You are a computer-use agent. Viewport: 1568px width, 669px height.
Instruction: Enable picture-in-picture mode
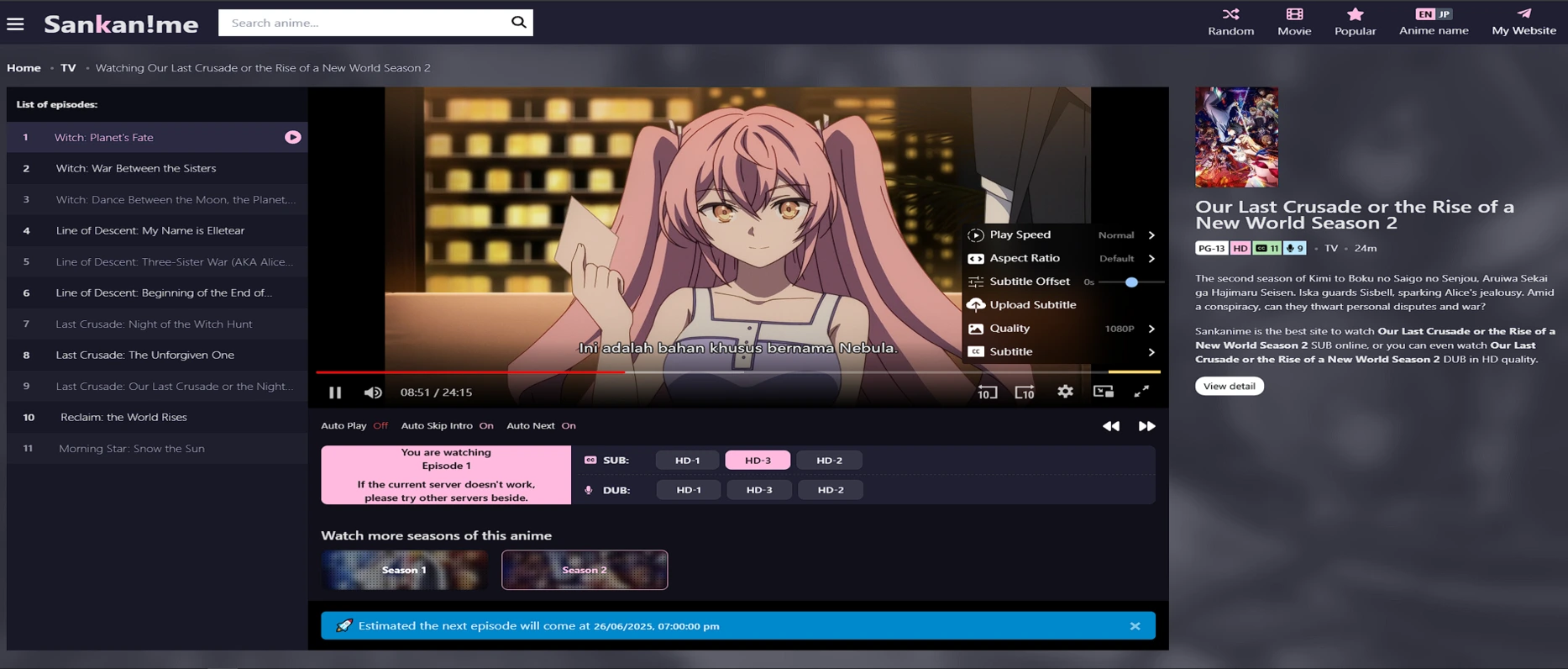(1103, 392)
